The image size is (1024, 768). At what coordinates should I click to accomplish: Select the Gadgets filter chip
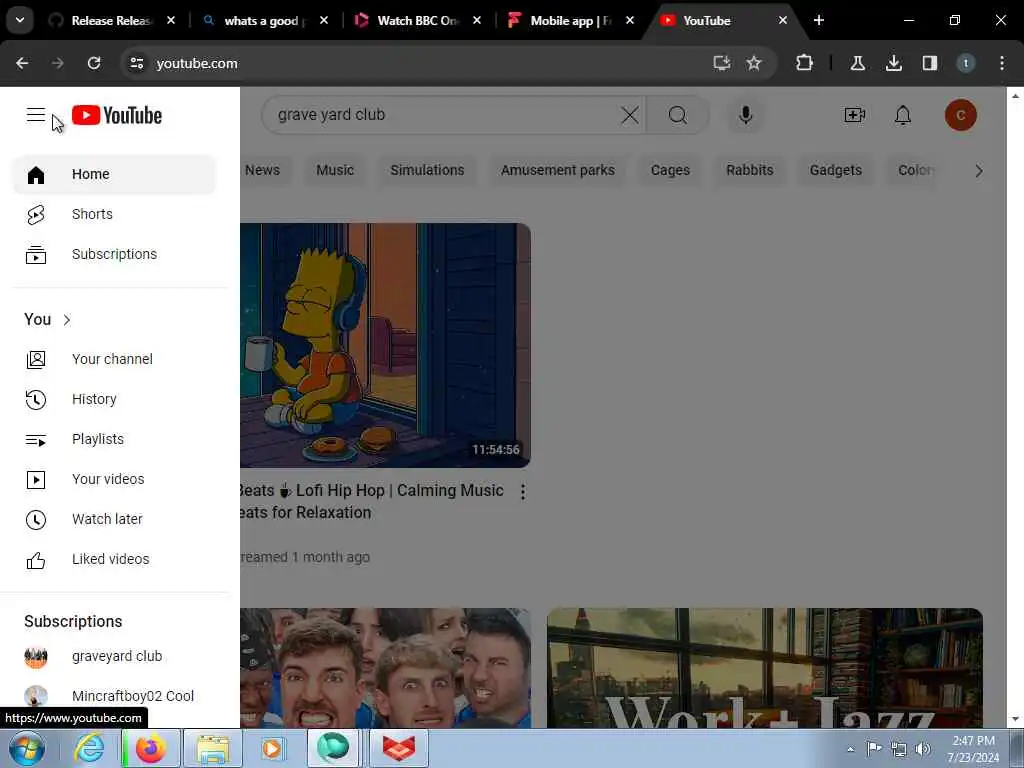pyautogui.click(x=836, y=170)
